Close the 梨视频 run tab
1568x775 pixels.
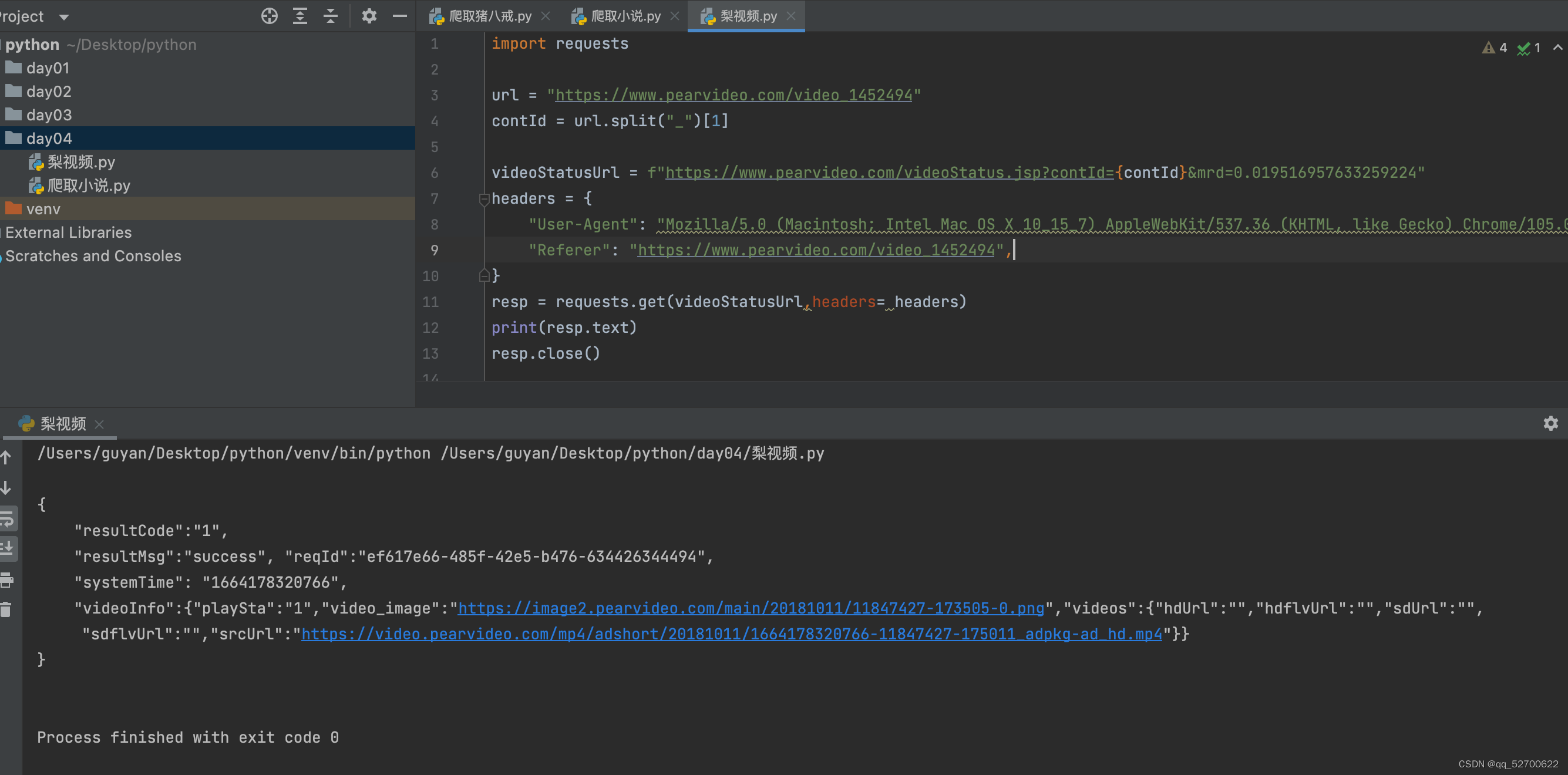(99, 424)
